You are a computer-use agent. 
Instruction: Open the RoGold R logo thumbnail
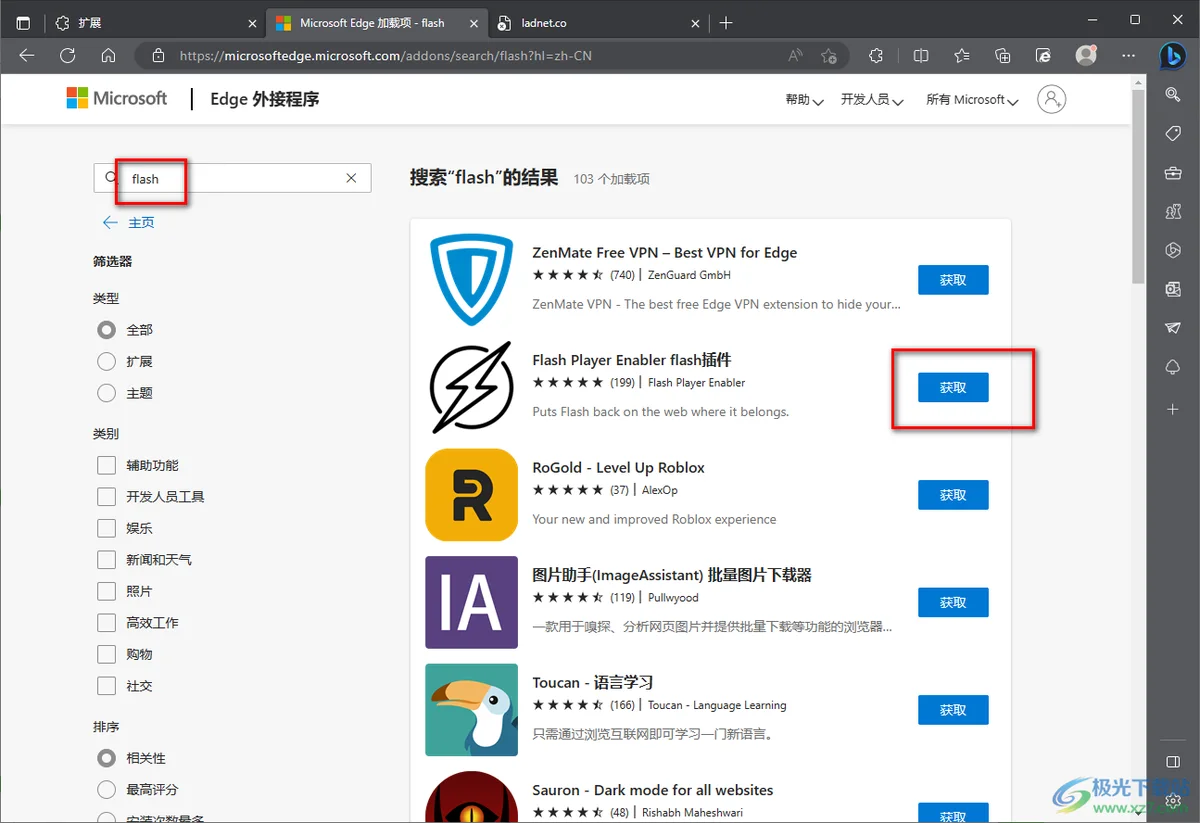pos(471,495)
